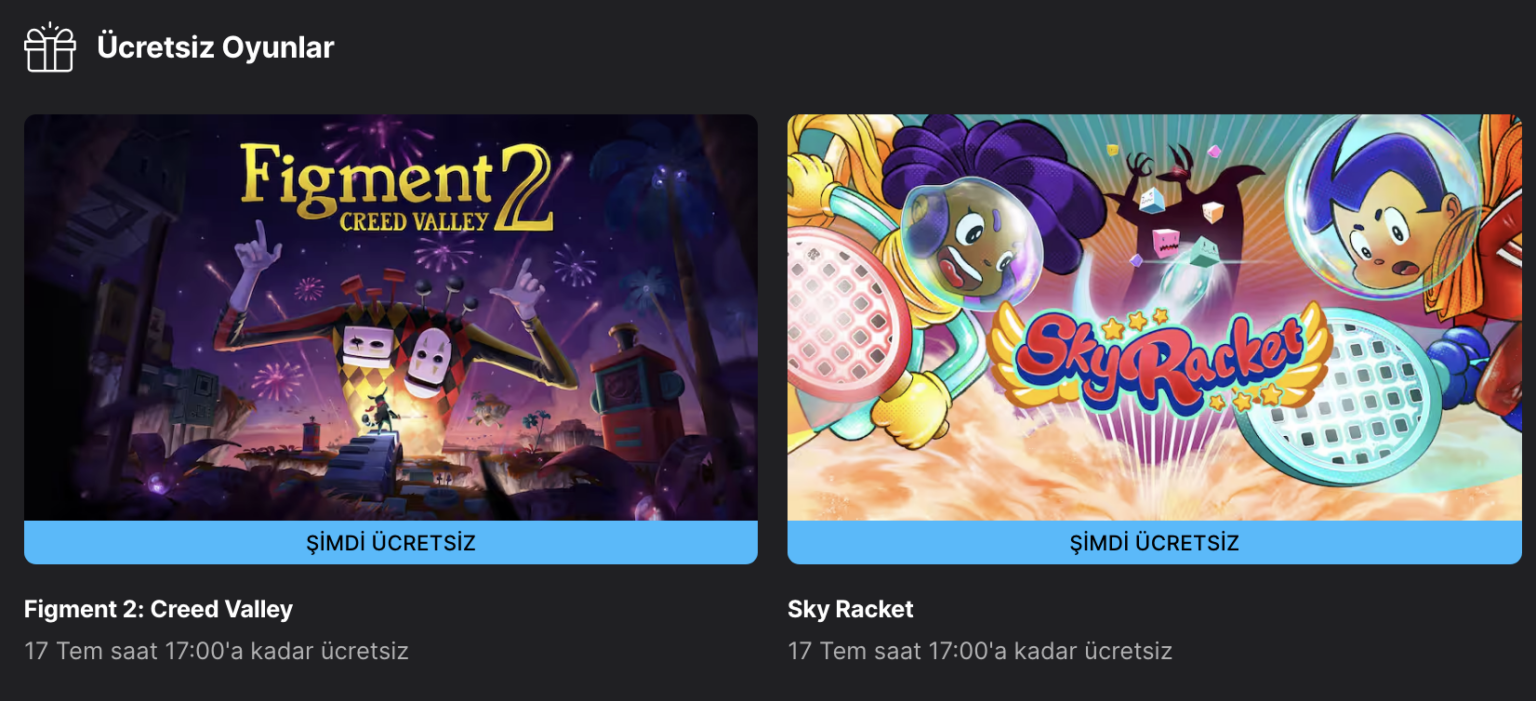Screen dimensions: 1536x701
Task: Click the date text under Sky Racket
Action: click(x=980, y=650)
